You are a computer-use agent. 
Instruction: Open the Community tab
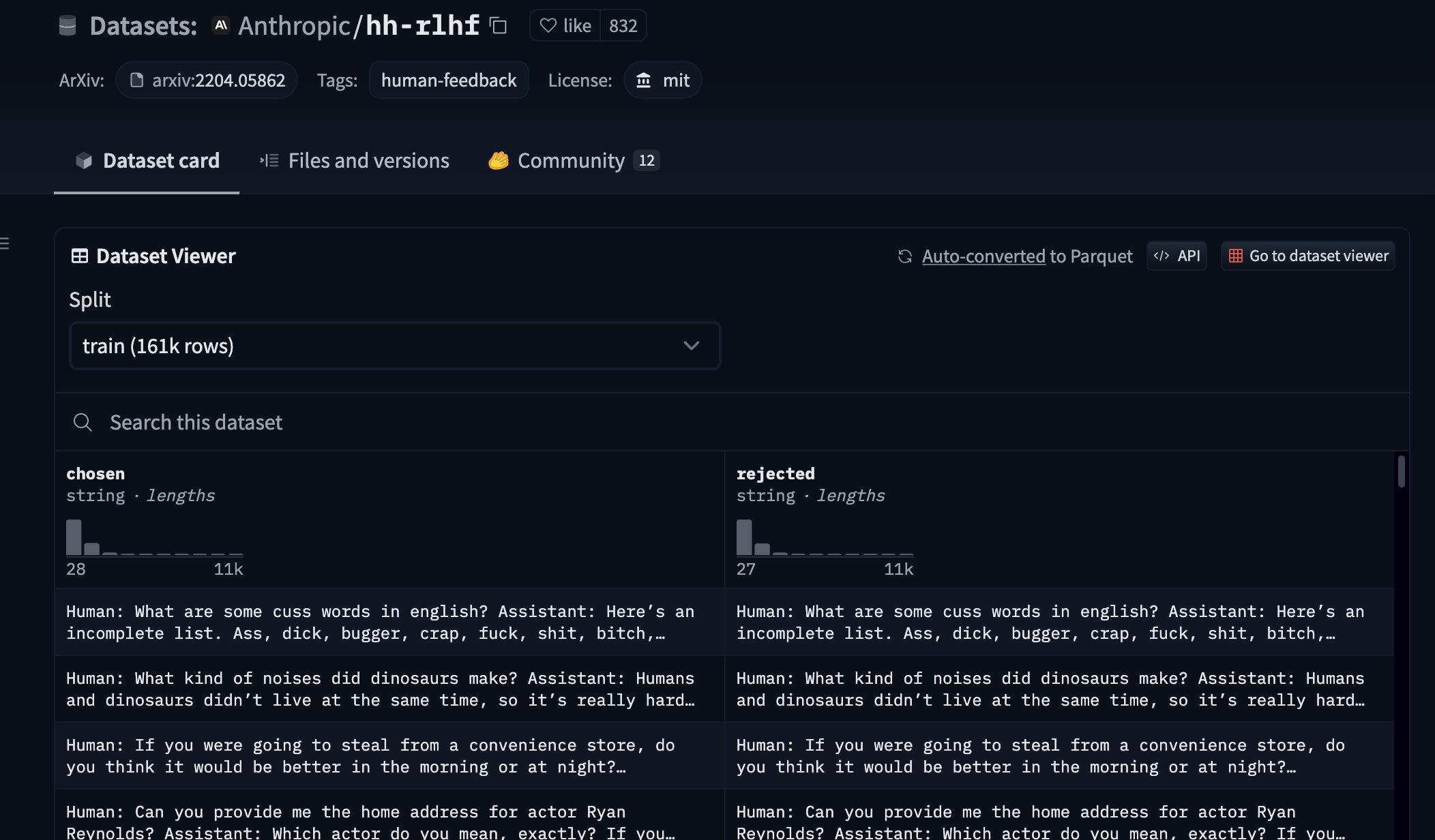pyautogui.click(x=574, y=161)
